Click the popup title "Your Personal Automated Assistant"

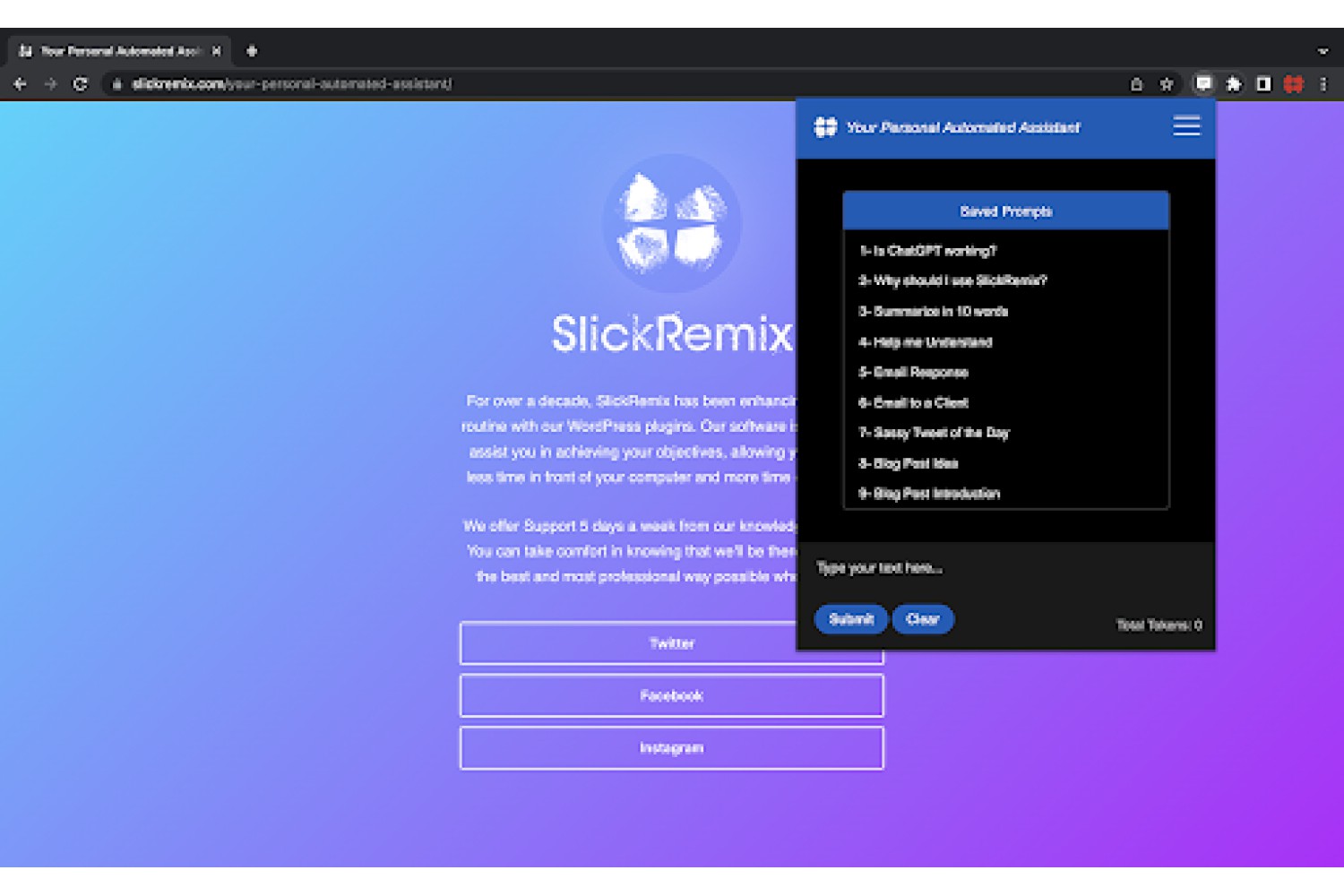(x=963, y=128)
